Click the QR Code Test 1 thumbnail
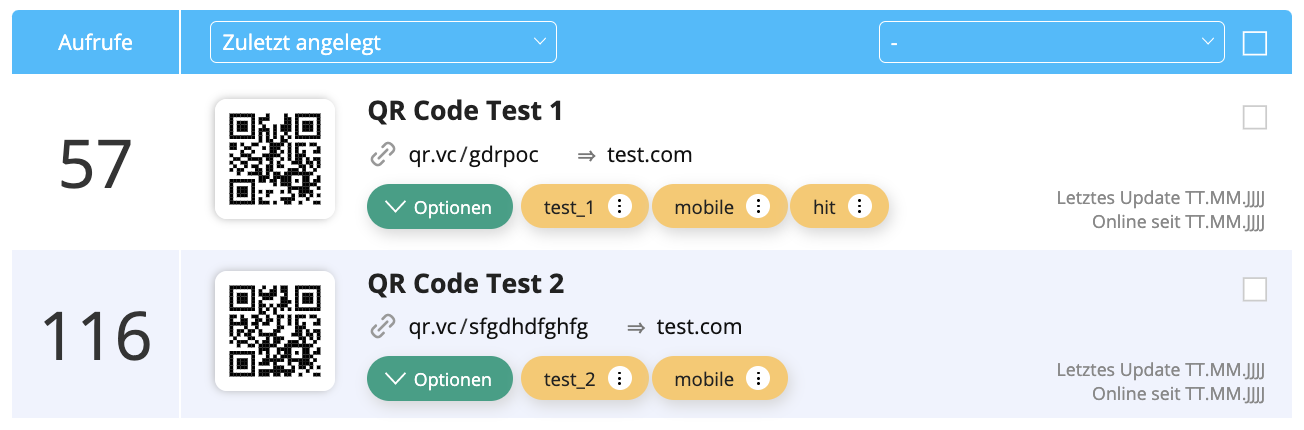This screenshot has width=1304, height=430. coord(275,158)
